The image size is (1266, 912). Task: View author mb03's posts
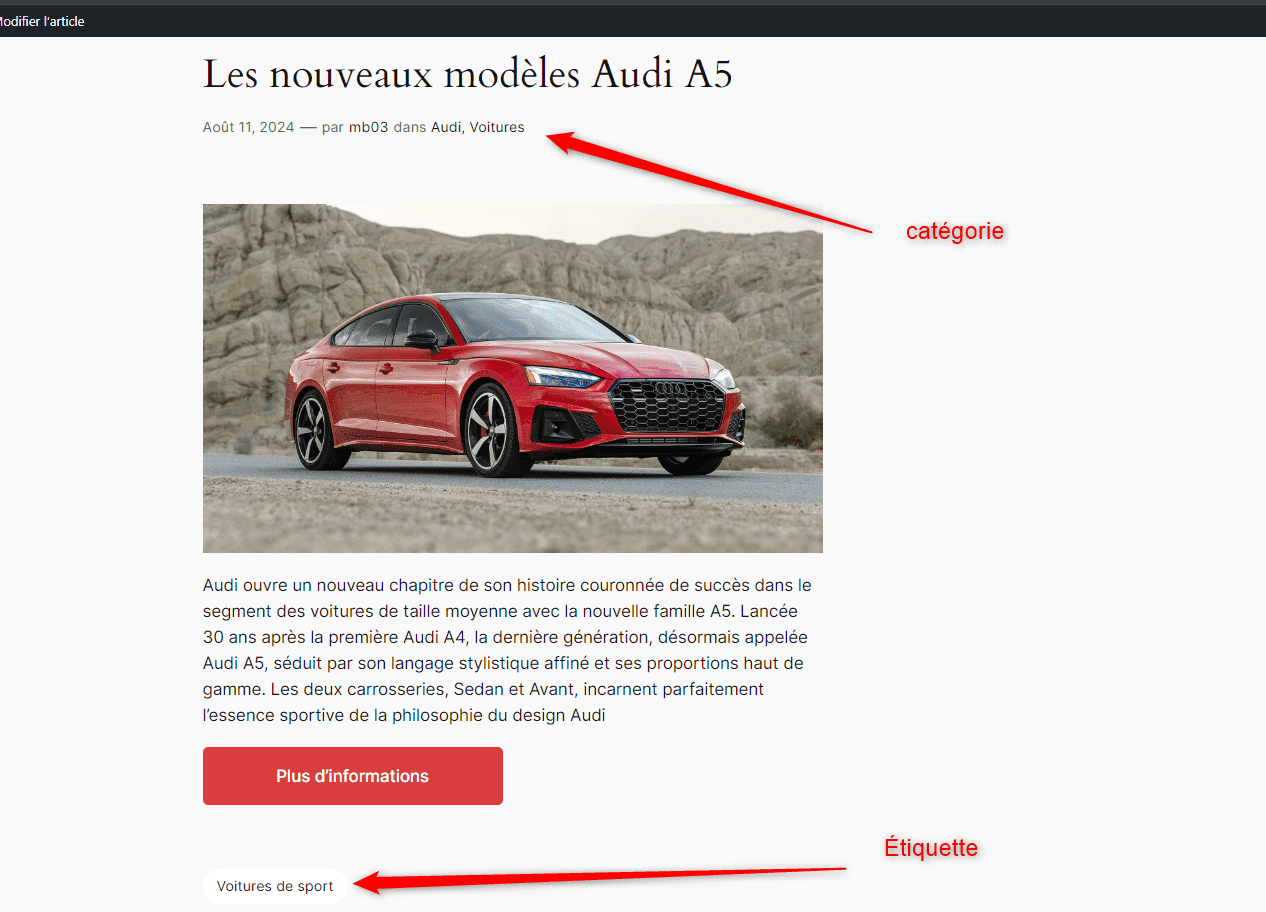[368, 127]
